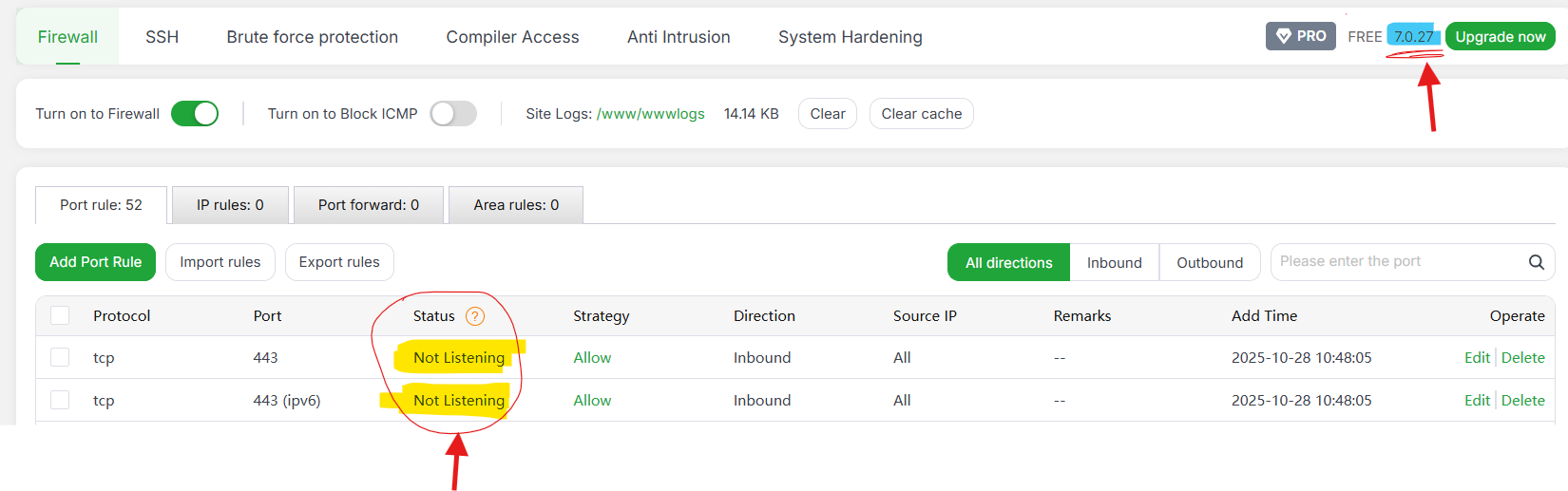
Task: Clear the site logs
Action: [x=827, y=114]
